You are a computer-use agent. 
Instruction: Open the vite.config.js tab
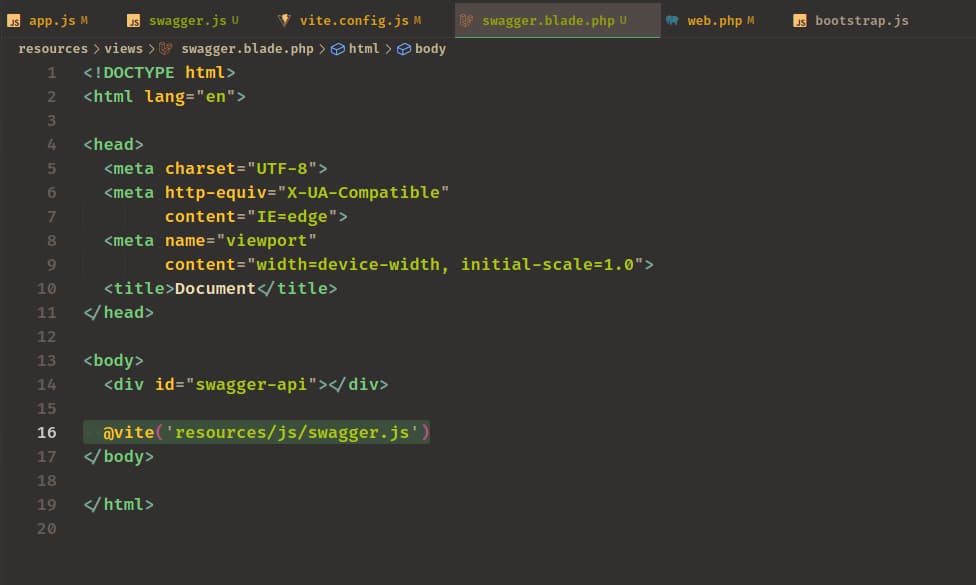pyautogui.click(x=354, y=21)
